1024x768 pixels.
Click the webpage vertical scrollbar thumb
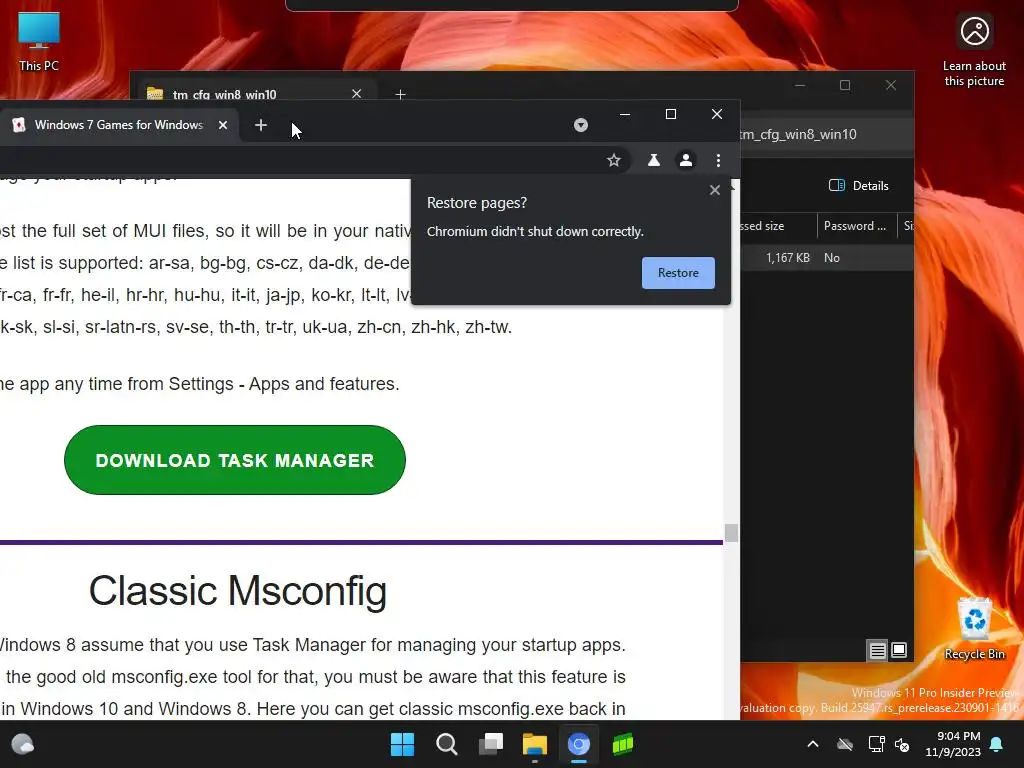(x=731, y=533)
